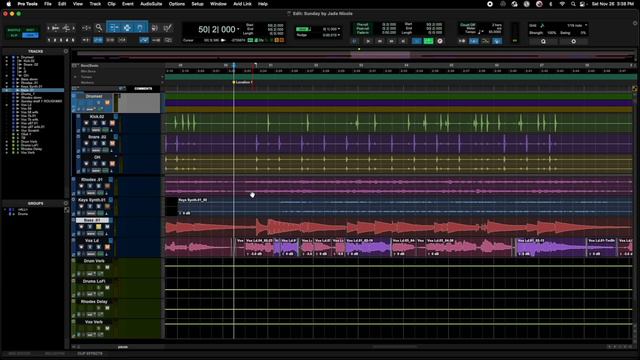This screenshot has height=360, width=640.
Task: Select the Zoomer tool magnifier icon
Action: 99,28
